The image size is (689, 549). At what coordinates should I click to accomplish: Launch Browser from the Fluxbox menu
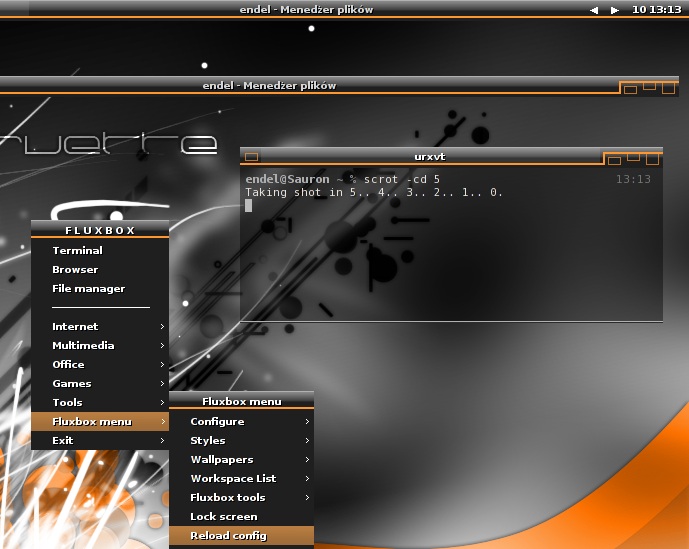tap(100, 269)
